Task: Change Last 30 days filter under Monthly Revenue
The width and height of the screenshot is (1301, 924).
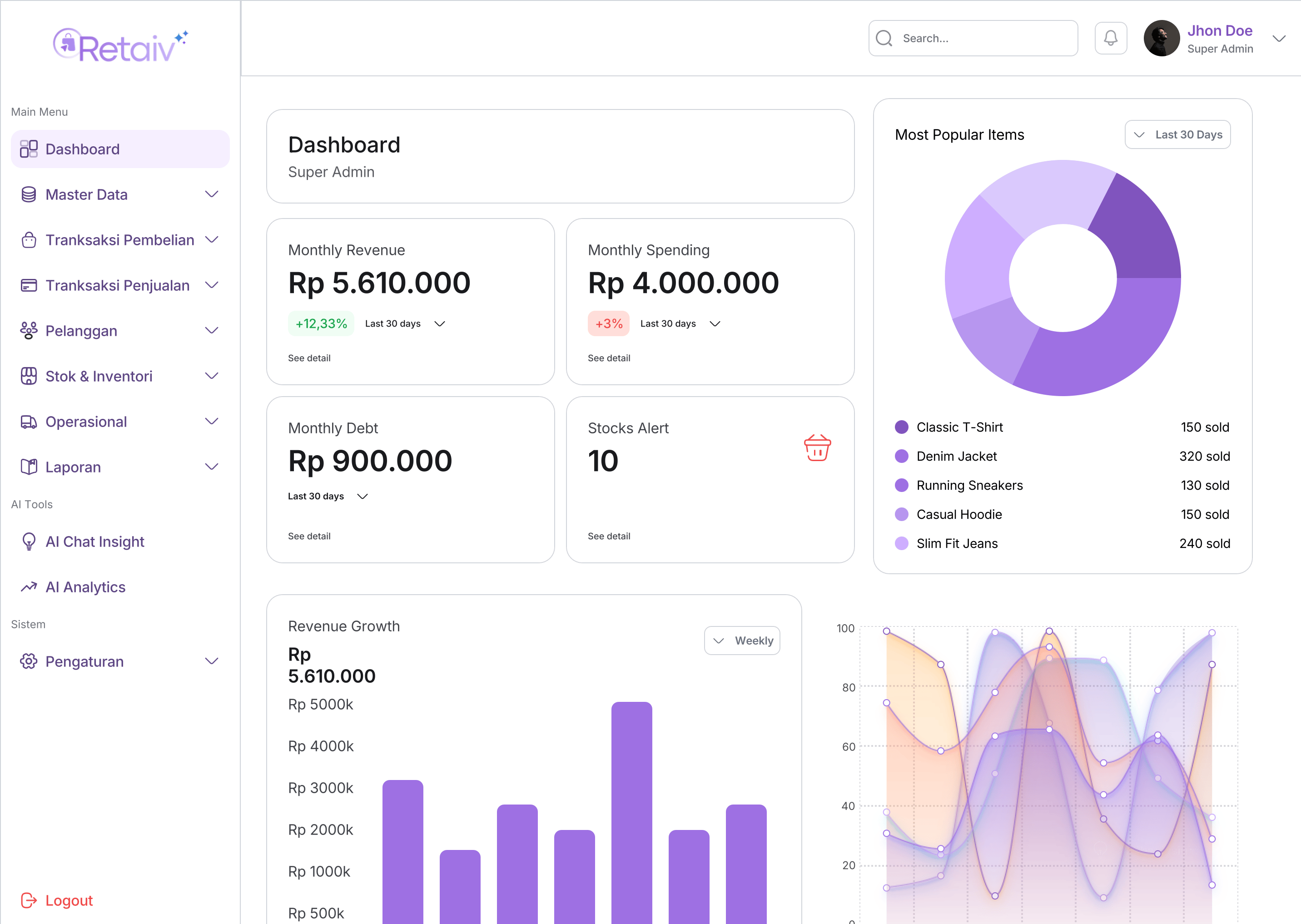Action: click(405, 323)
